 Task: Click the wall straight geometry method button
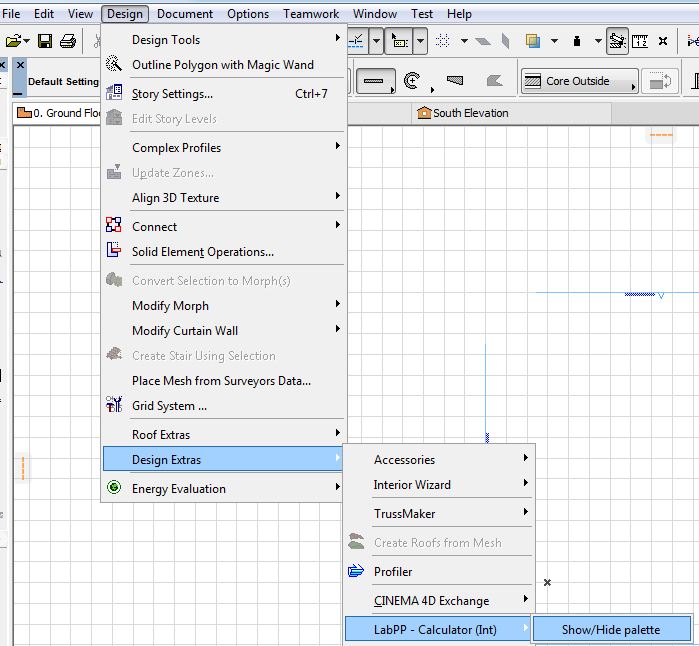tap(375, 81)
